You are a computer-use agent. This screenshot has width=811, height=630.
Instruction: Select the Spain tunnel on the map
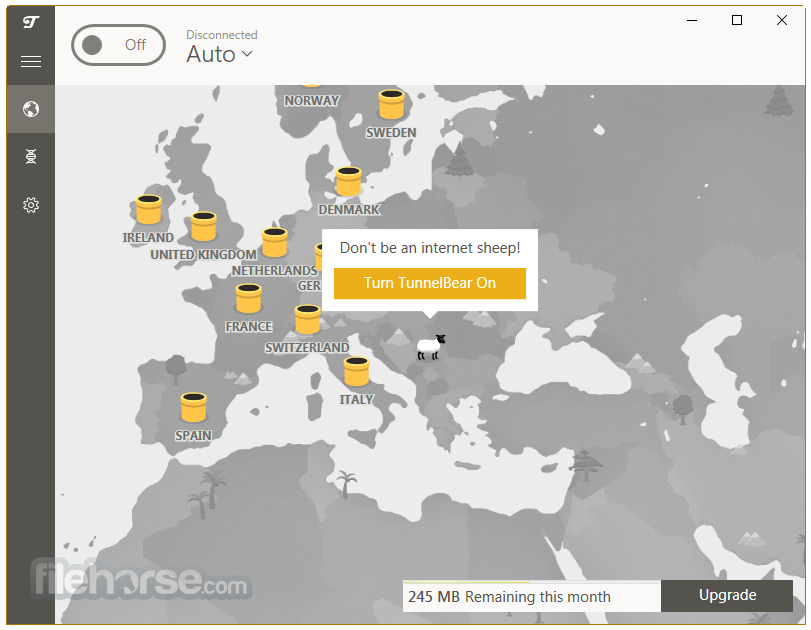pos(194,408)
